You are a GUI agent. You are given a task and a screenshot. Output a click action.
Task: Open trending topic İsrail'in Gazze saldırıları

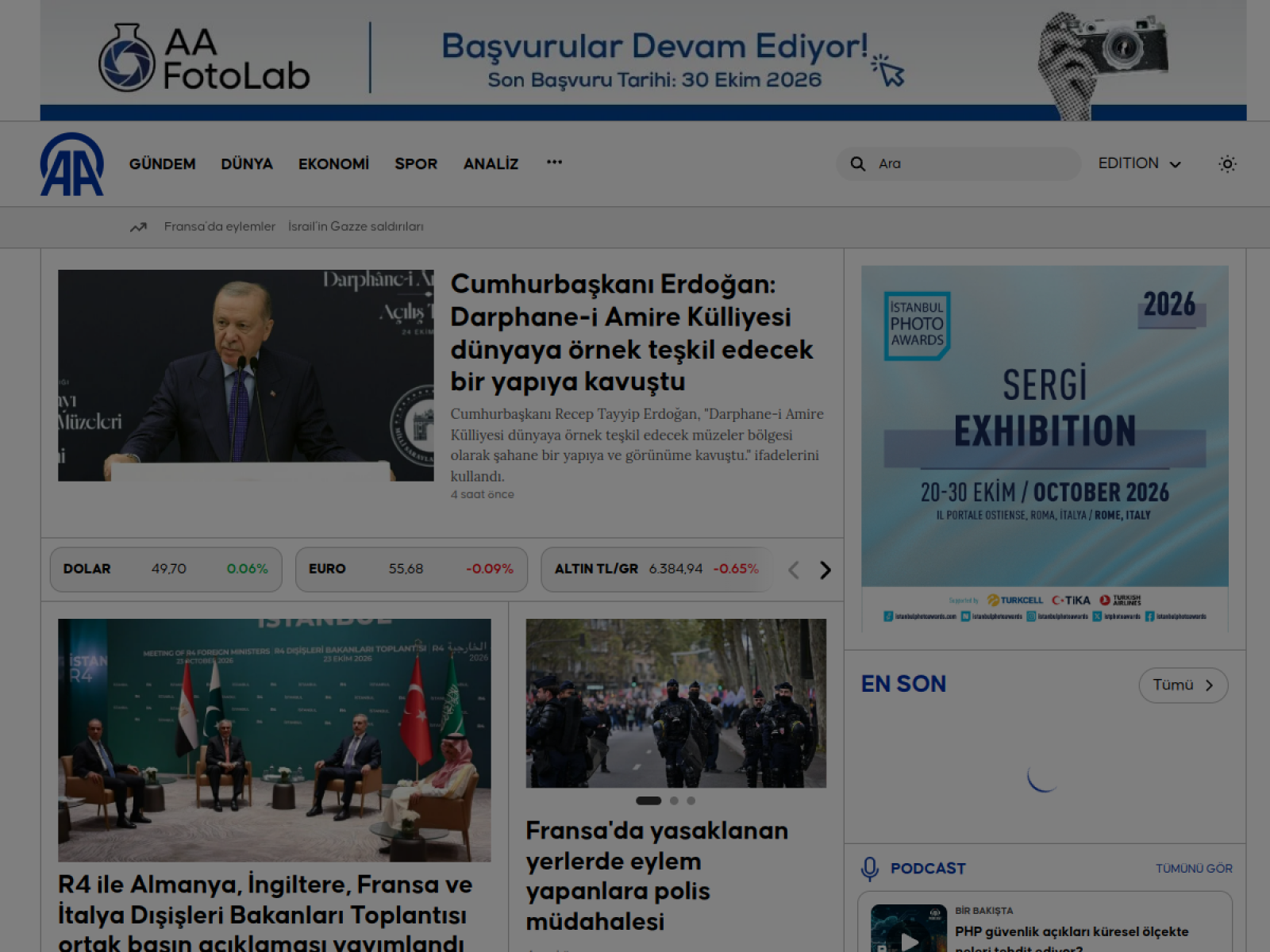tap(356, 227)
